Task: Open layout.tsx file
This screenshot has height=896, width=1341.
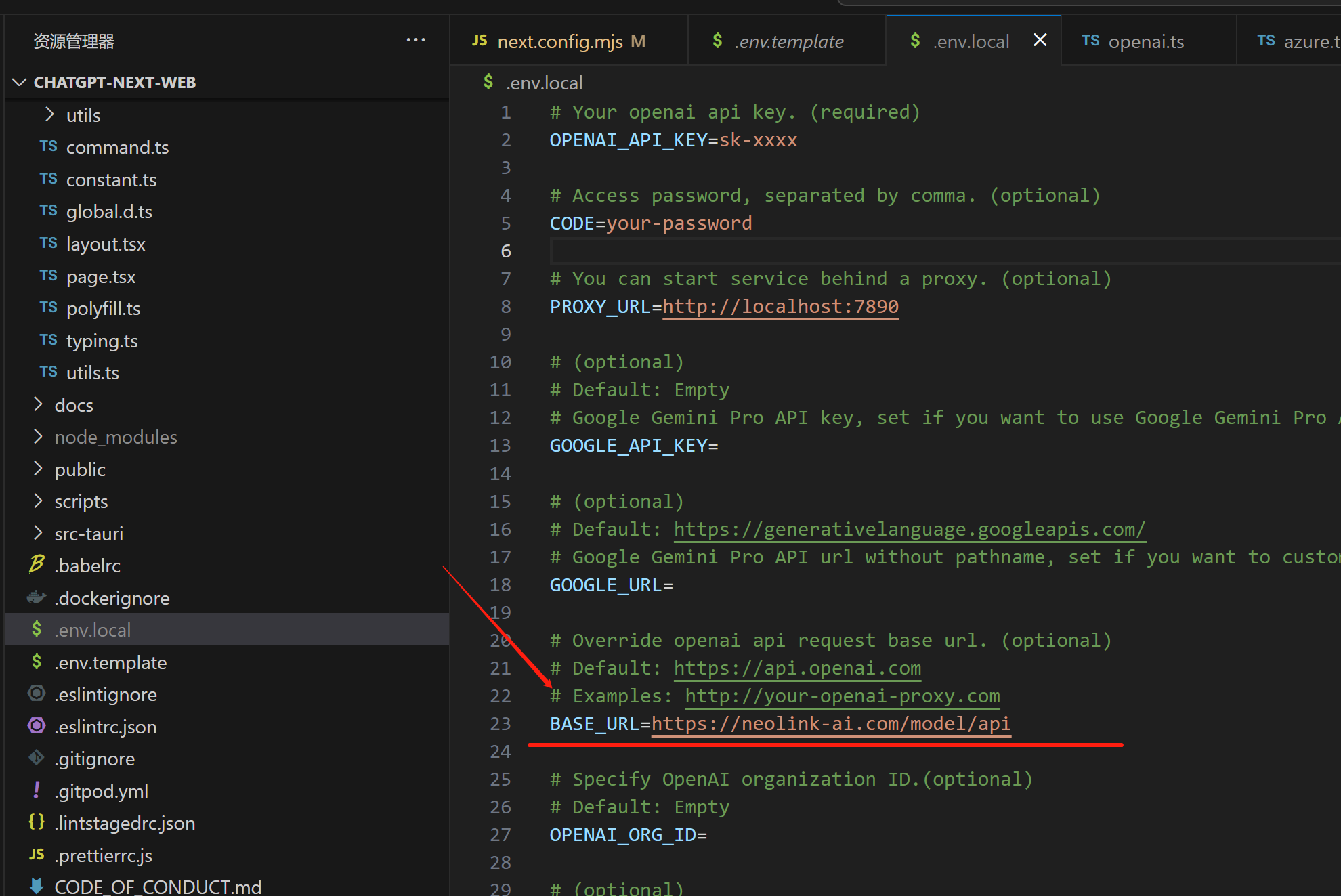Action: (106, 244)
